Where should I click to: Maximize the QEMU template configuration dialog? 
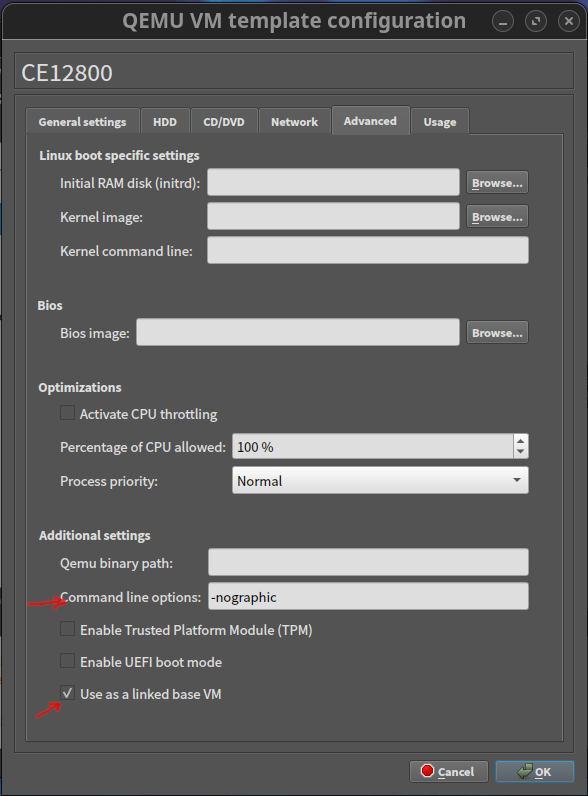536,21
